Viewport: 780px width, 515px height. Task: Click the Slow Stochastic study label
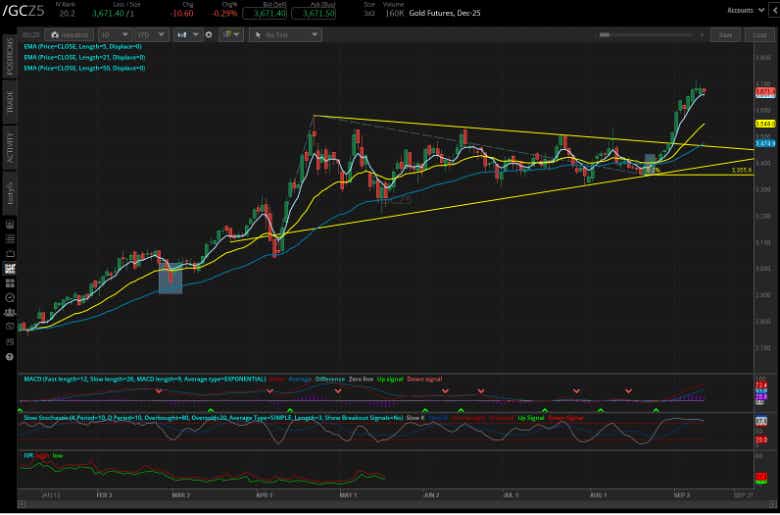(213, 418)
